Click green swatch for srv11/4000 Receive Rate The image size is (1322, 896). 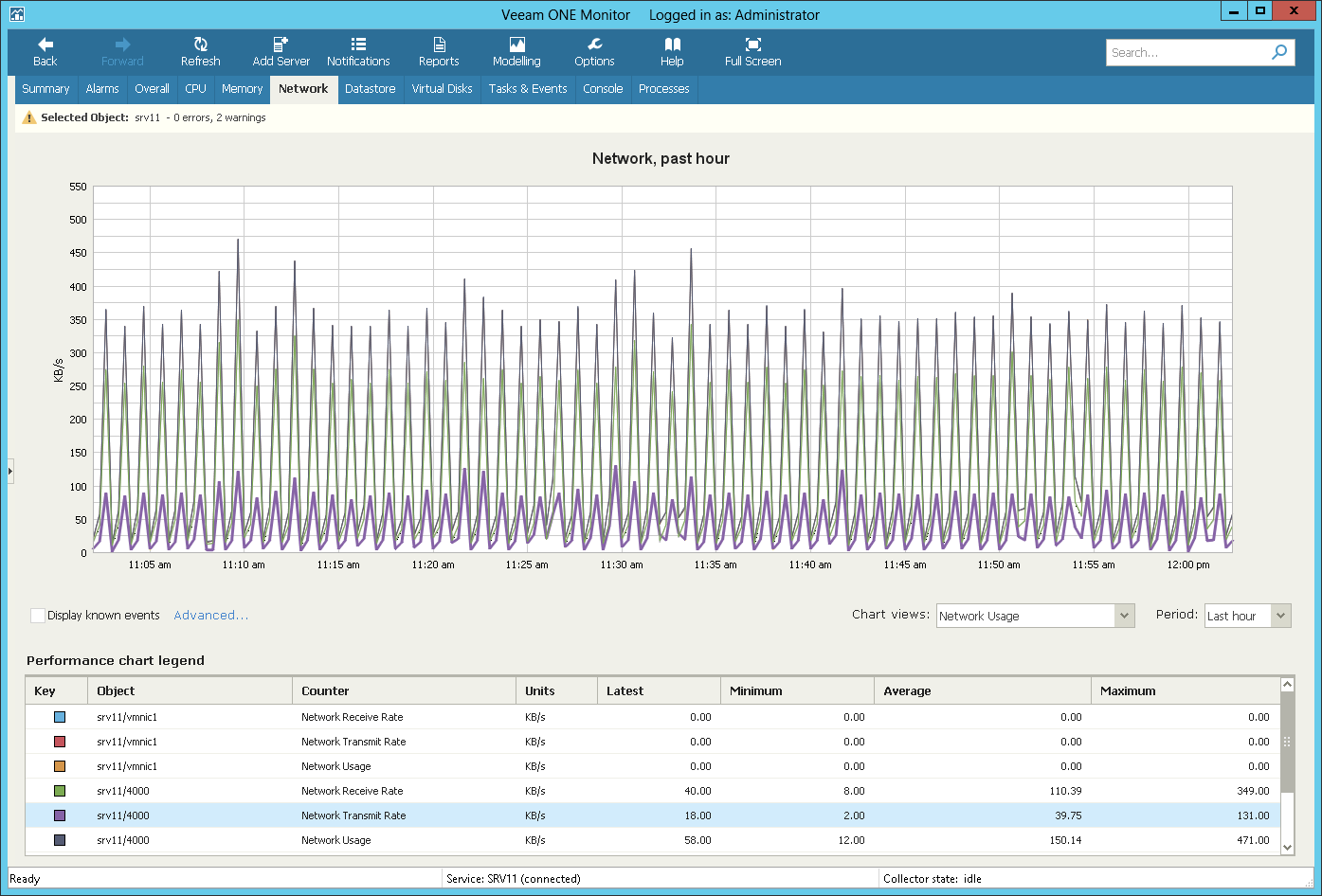click(60, 791)
